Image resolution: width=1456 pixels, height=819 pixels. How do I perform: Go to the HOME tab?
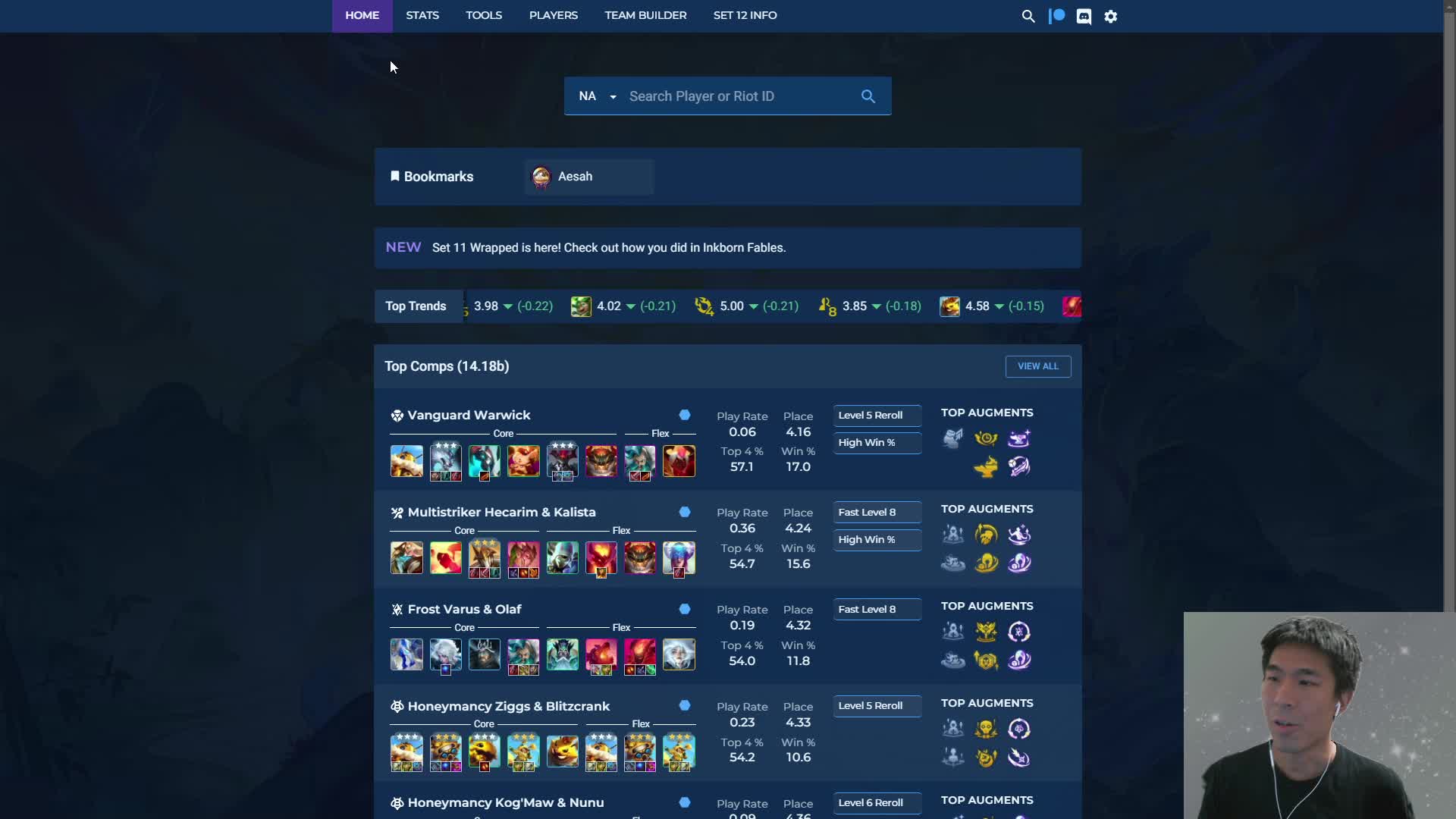pos(362,15)
